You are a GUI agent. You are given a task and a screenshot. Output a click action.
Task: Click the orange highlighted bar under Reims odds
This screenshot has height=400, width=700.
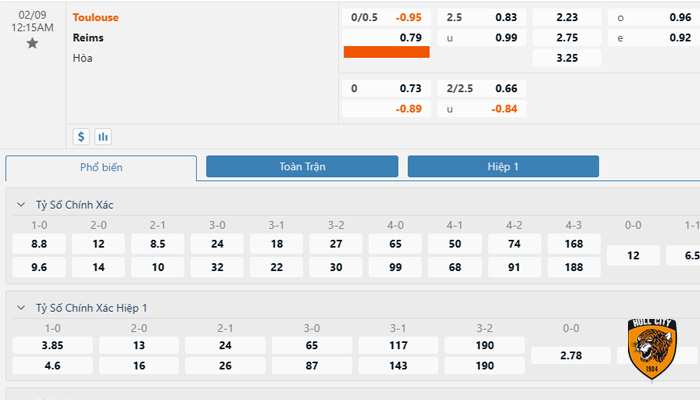(x=386, y=52)
